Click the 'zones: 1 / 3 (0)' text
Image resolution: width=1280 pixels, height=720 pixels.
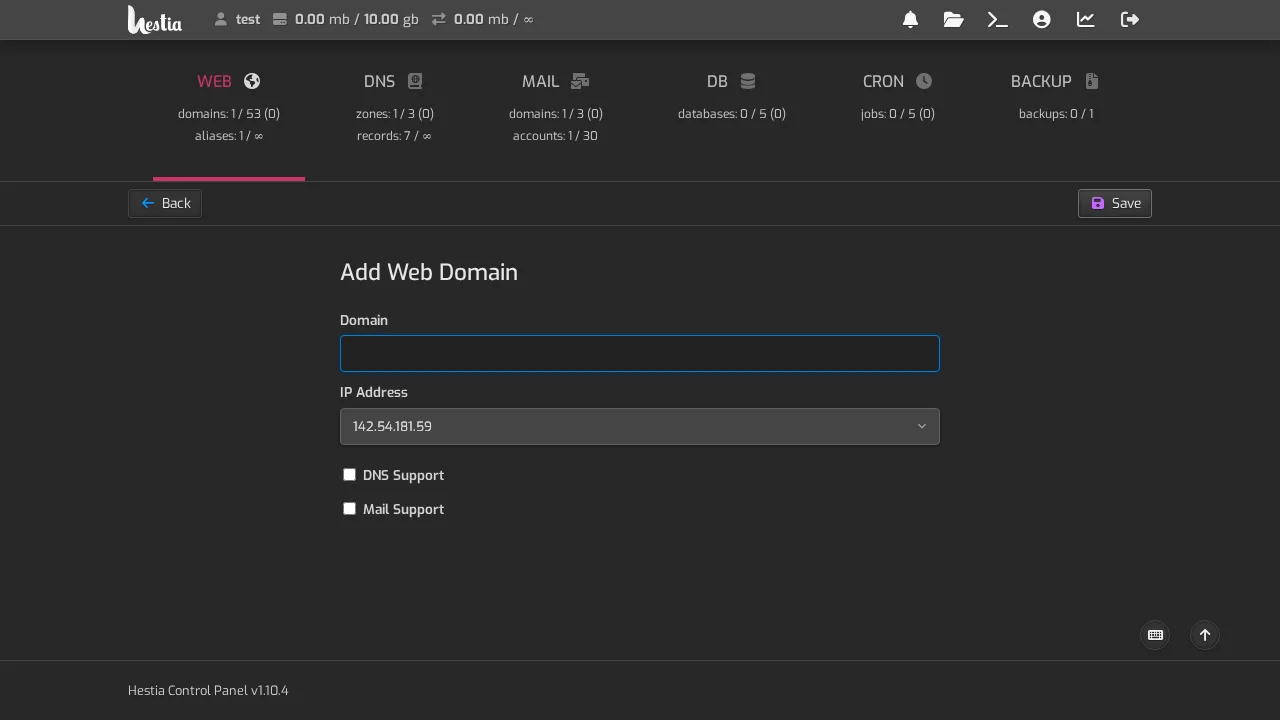[395, 114]
